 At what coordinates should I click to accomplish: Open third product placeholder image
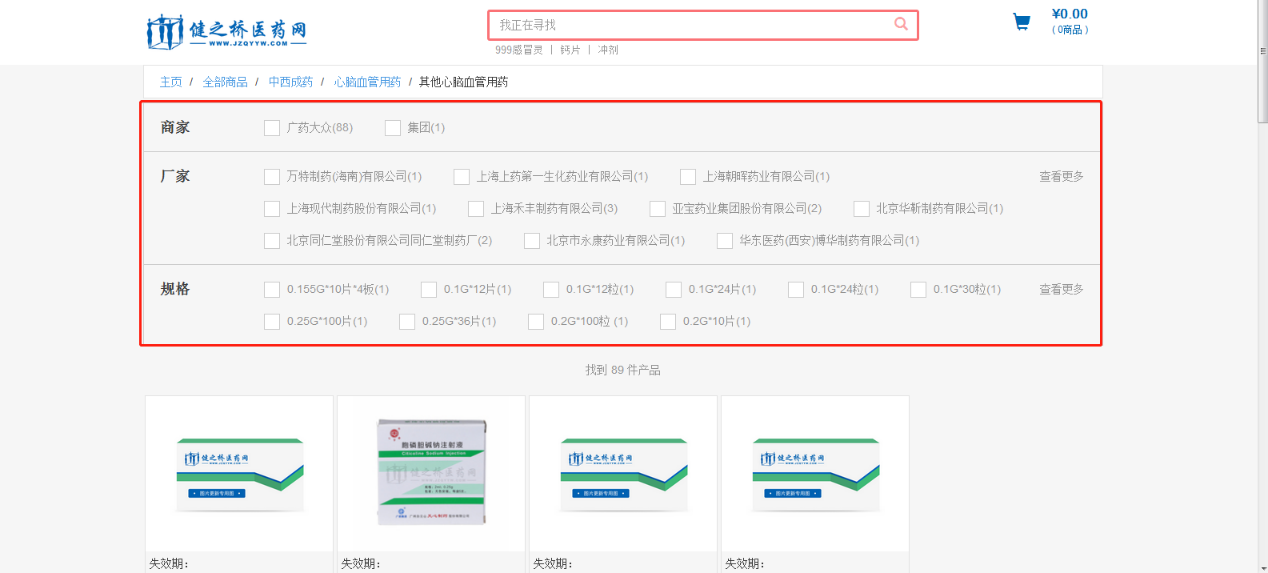point(623,474)
